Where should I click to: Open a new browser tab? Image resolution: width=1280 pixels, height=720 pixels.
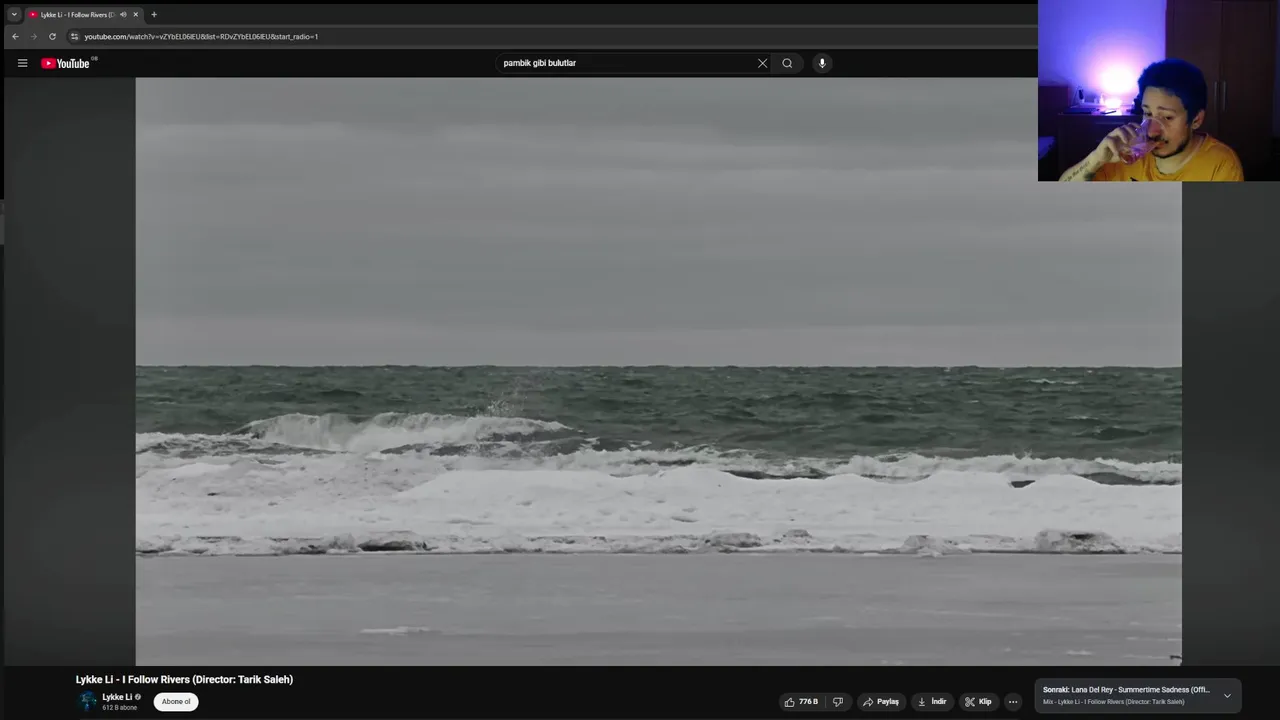(x=154, y=15)
